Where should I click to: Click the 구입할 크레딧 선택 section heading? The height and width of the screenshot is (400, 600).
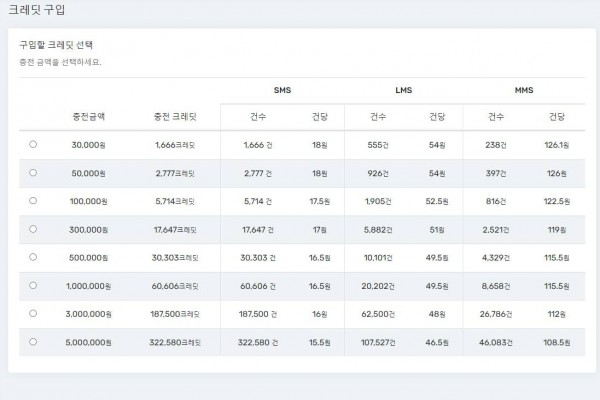pyautogui.click(x=63, y=46)
